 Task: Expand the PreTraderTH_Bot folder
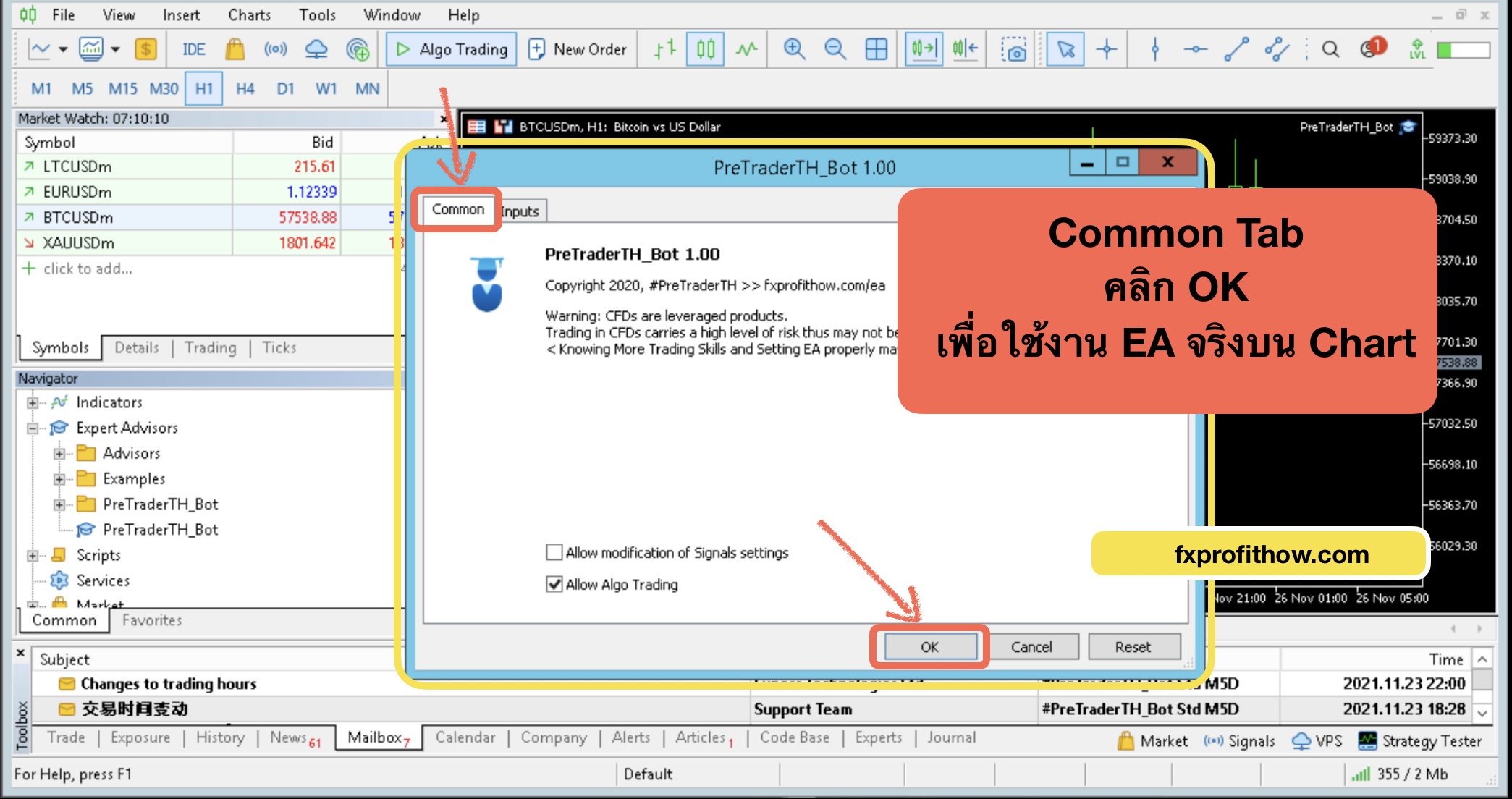59,504
